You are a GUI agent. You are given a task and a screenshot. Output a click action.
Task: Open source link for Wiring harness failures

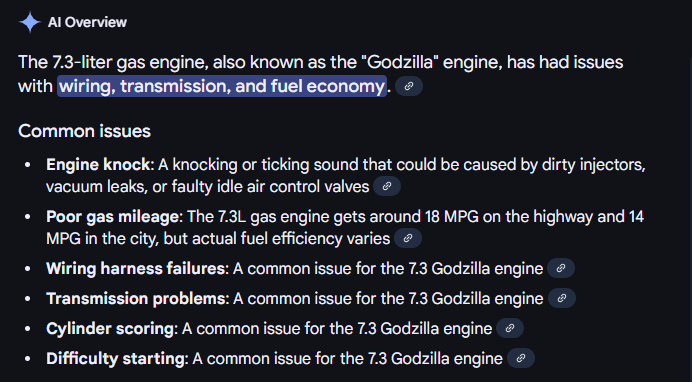coord(561,268)
